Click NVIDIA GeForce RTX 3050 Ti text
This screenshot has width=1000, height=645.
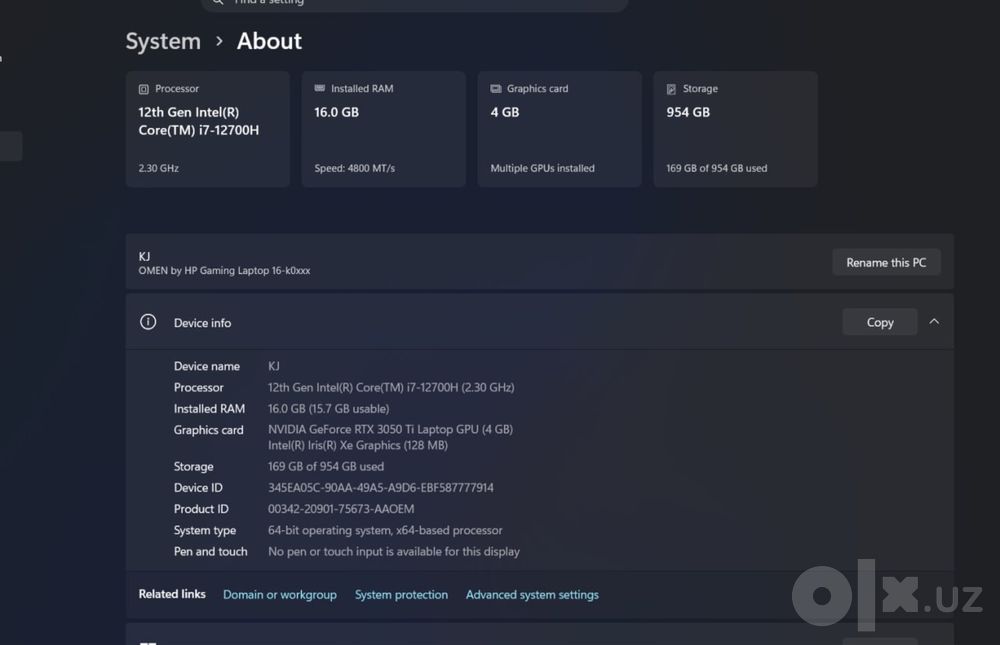click(x=390, y=429)
